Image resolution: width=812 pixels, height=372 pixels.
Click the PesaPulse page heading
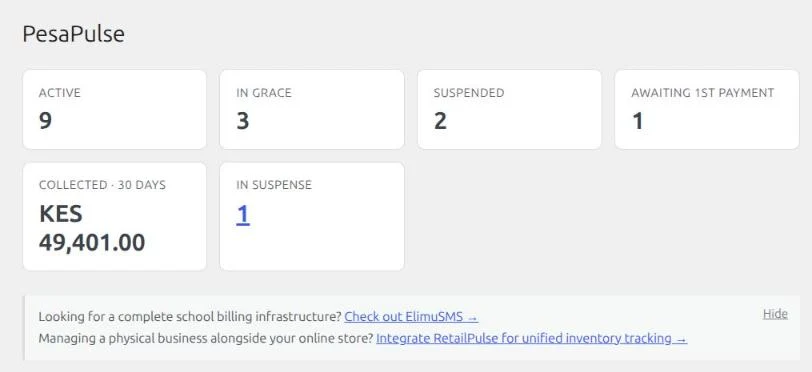[74, 34]
